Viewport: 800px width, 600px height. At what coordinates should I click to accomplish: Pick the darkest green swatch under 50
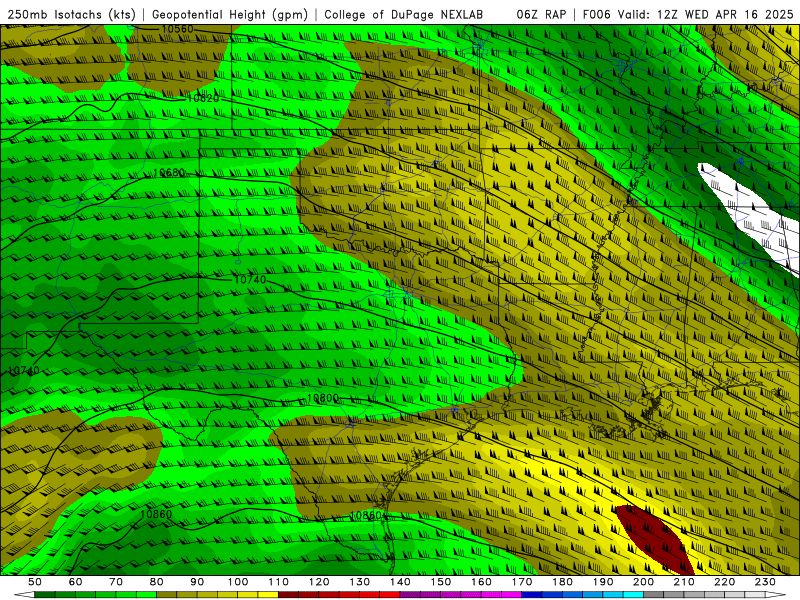click(x=45, y=595)
